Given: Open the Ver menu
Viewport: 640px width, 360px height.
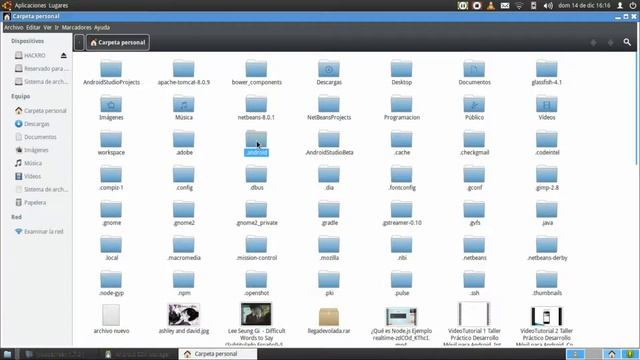Looking at the screenshot, I should coord(47,28).
